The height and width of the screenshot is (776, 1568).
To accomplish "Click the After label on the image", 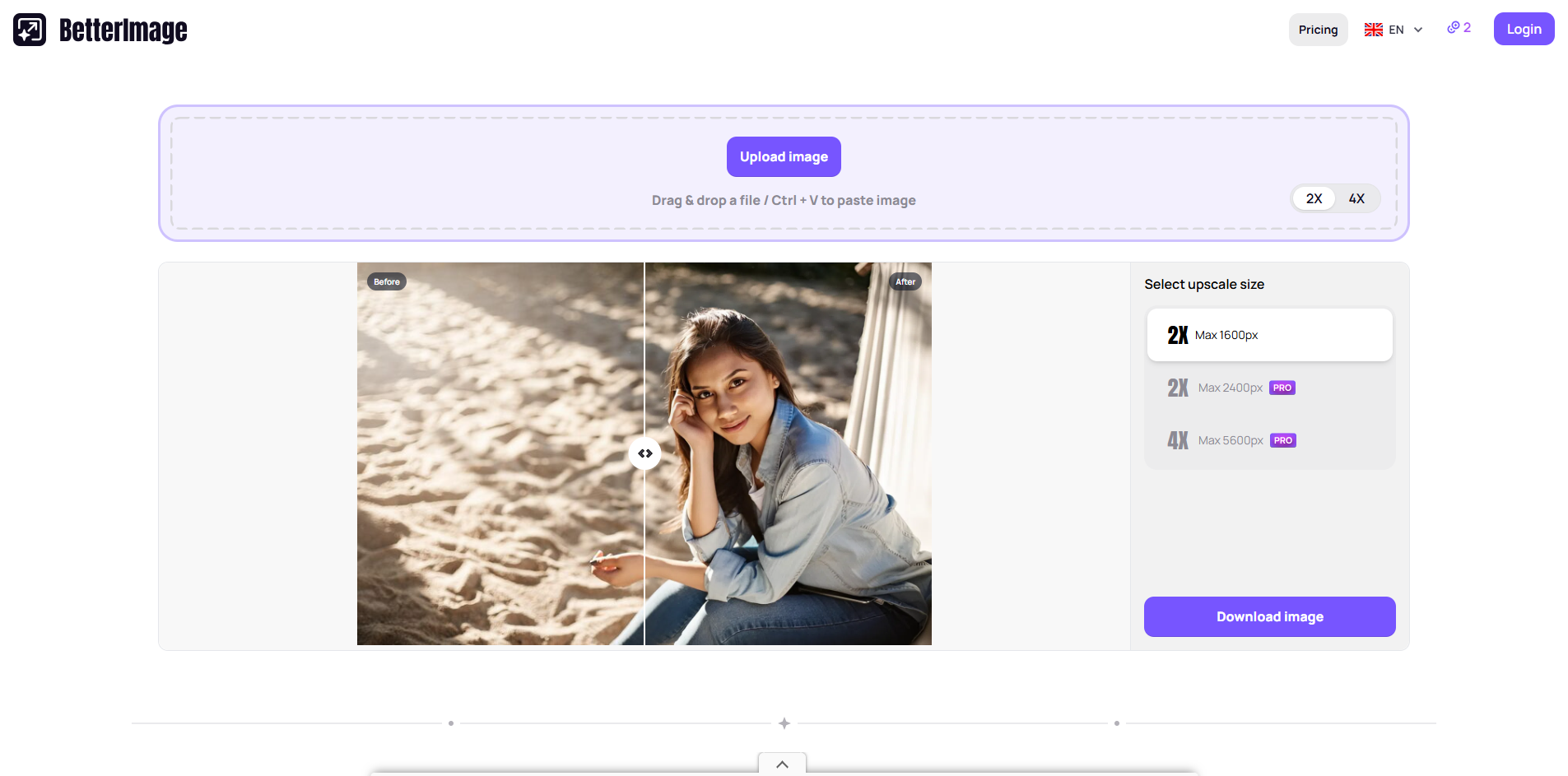I will [905, 281].
